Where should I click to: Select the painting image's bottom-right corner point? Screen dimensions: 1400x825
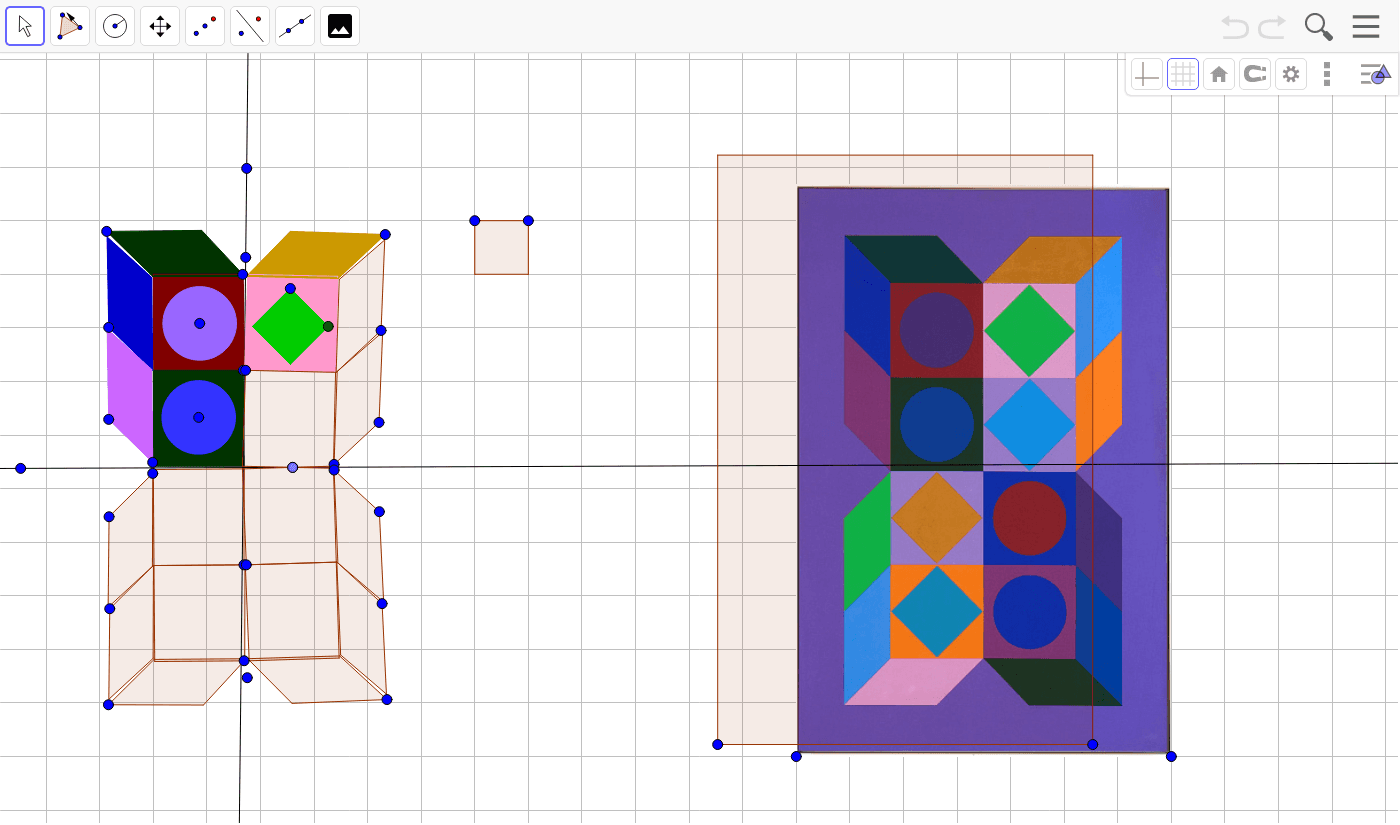(1171, 756)
